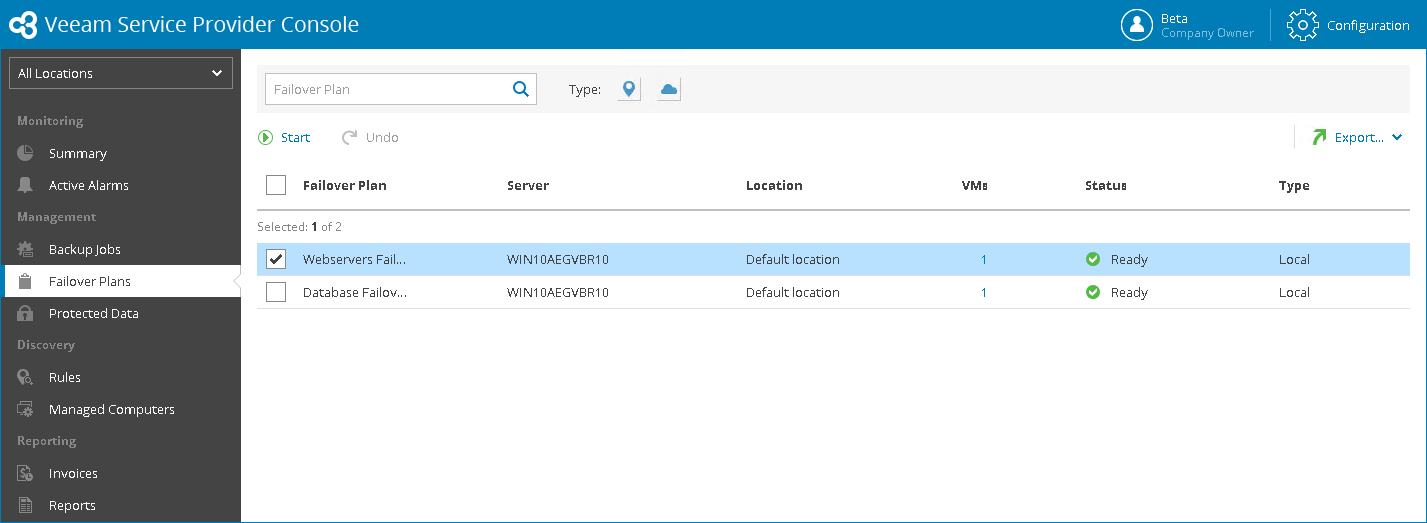Go to the Managed Computers section
The image size is (1427, 523).
(111, 409)
